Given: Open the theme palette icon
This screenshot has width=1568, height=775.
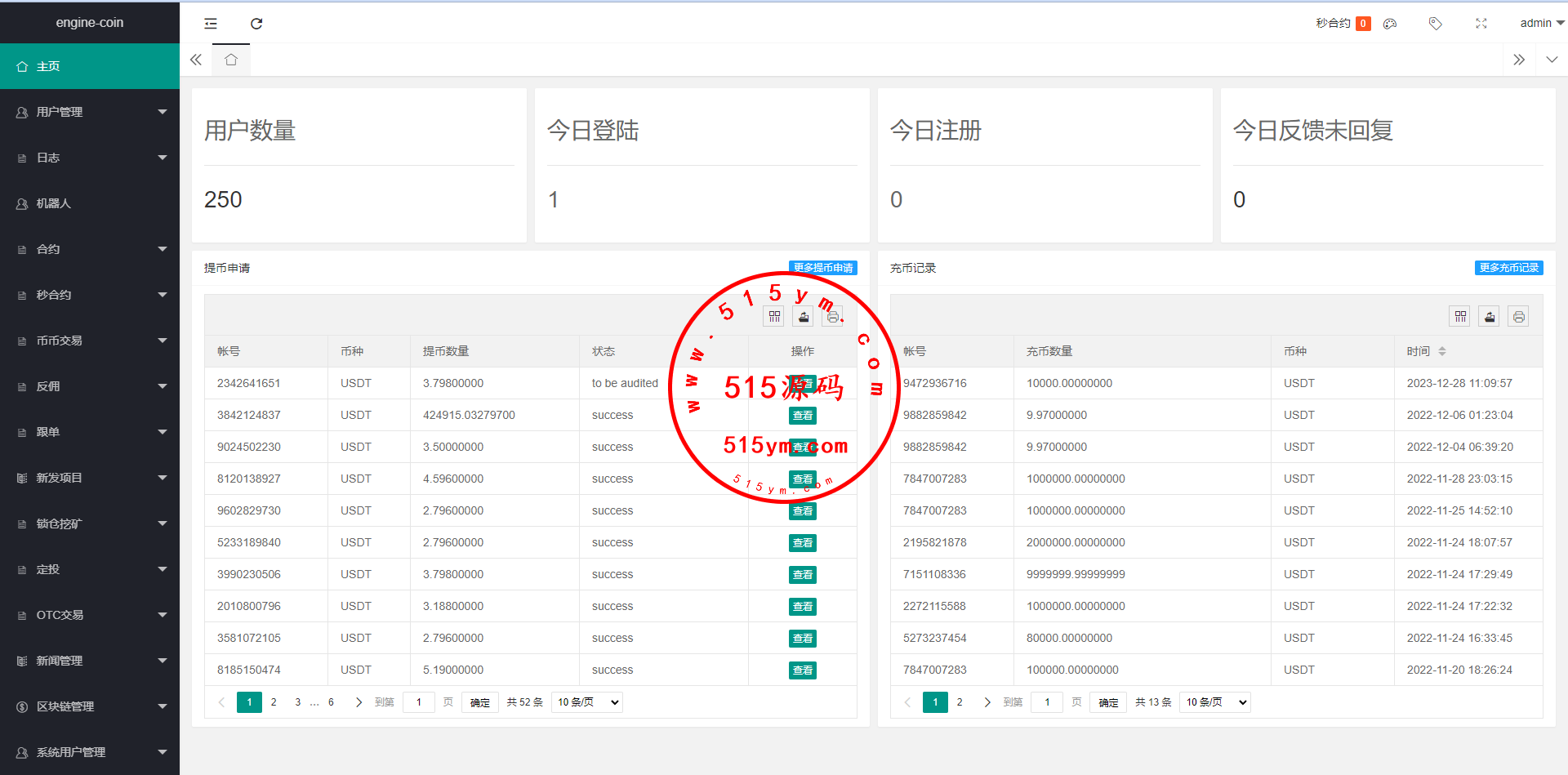Looking at the screenshot, I should pyautogui.click(x=1390, y=24).
